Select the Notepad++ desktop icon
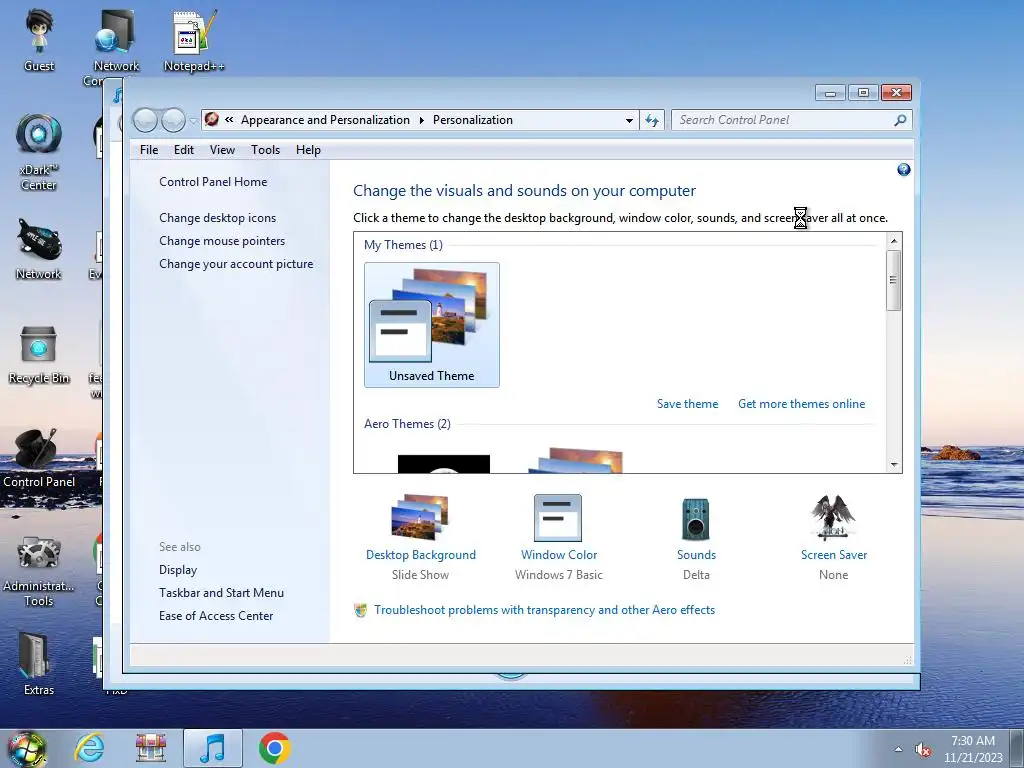This screenshot has width=1024, height=768. click(x=194, y=40)
